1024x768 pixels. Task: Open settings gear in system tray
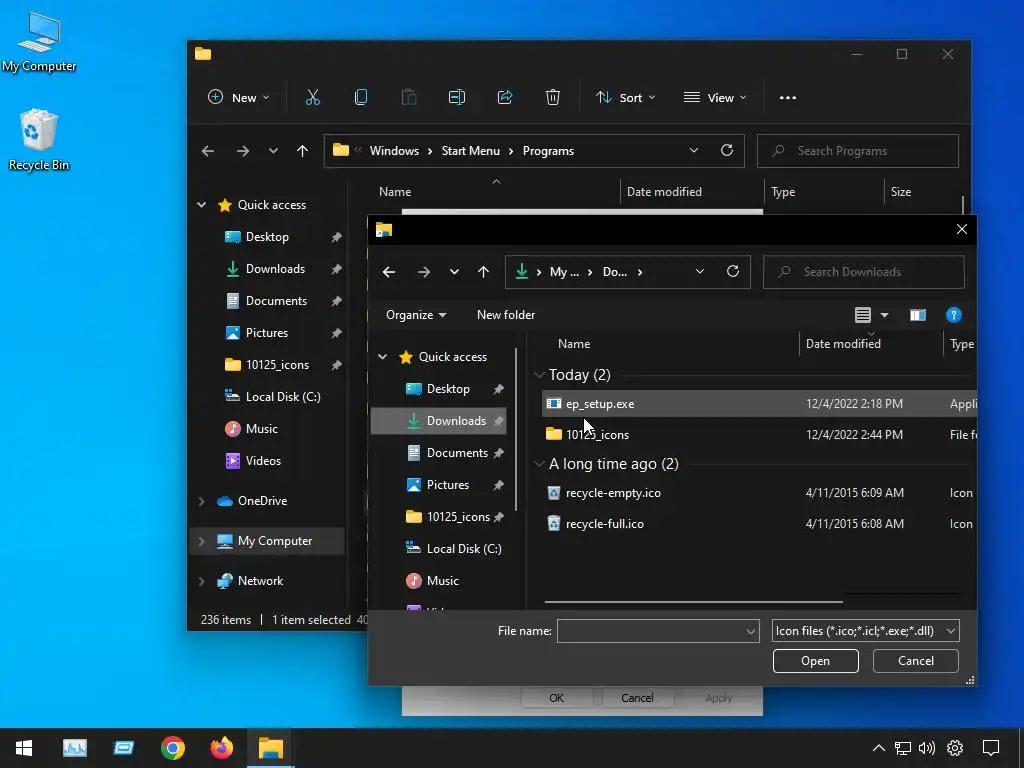[x=955, y=748]
